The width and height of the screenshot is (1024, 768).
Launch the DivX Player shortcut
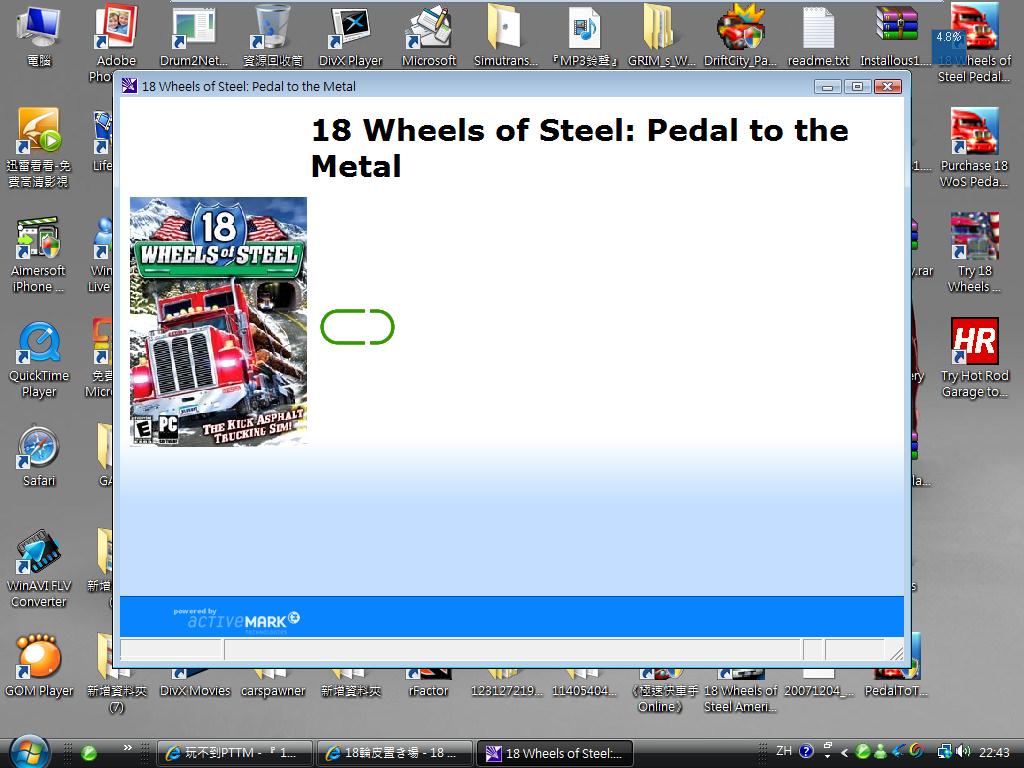pos(350,30)
